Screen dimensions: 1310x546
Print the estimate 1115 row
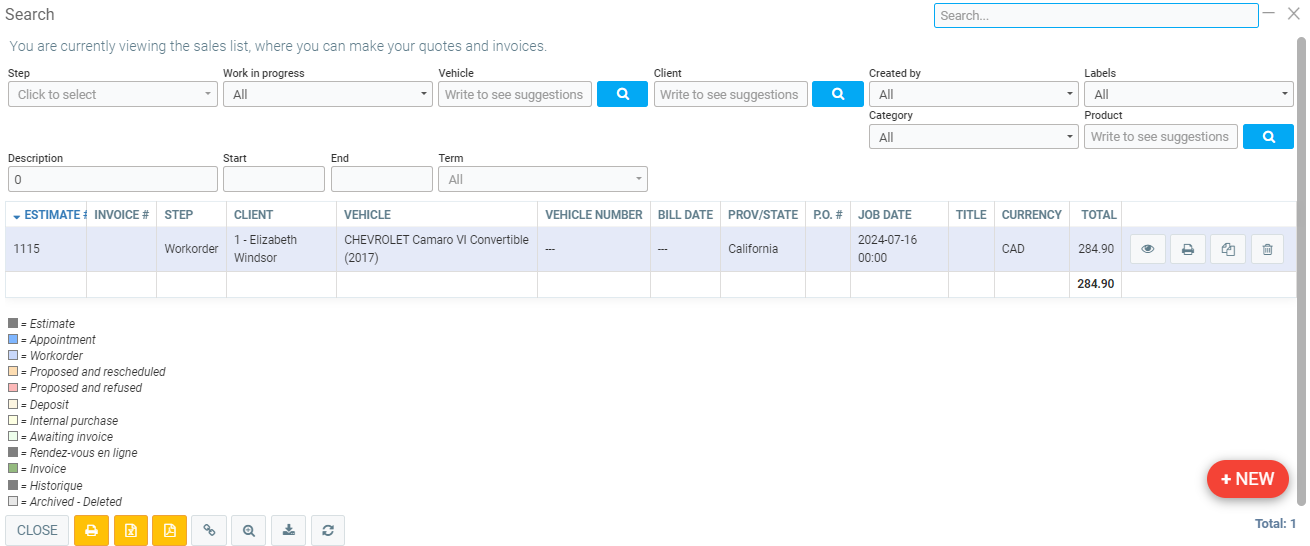[x=1188, y=249]
